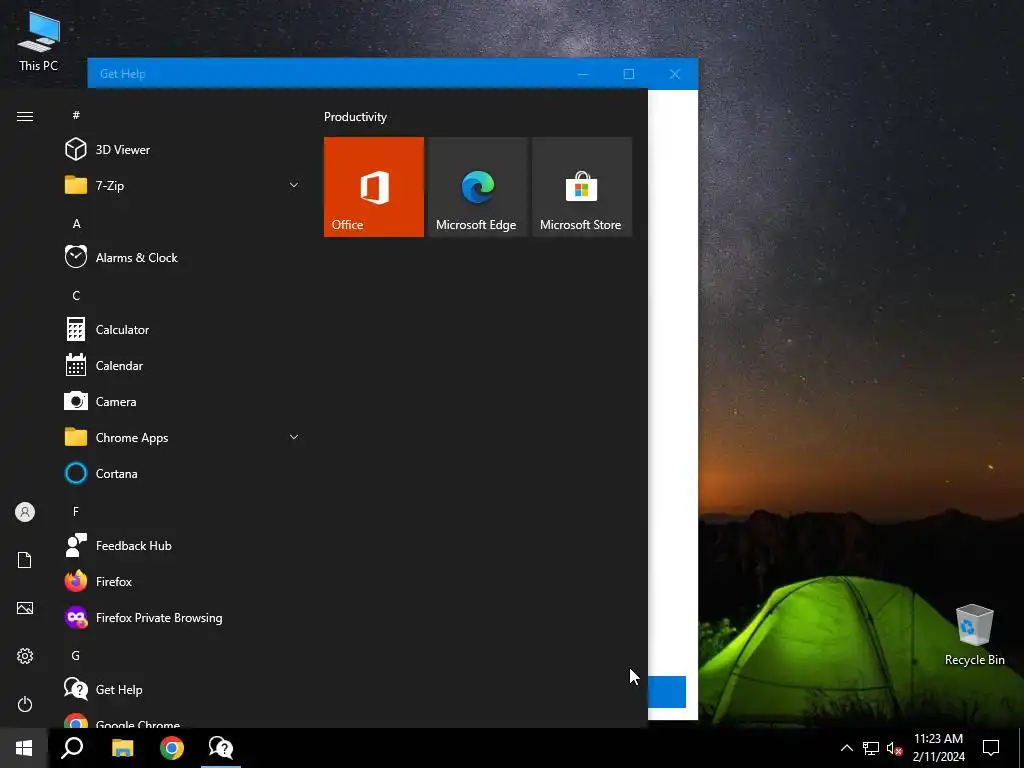The width and height of the screenshot is (1024, 768).
Task: Open the Pictures shortcut in Start sidebar
Action: coord(25,608)
